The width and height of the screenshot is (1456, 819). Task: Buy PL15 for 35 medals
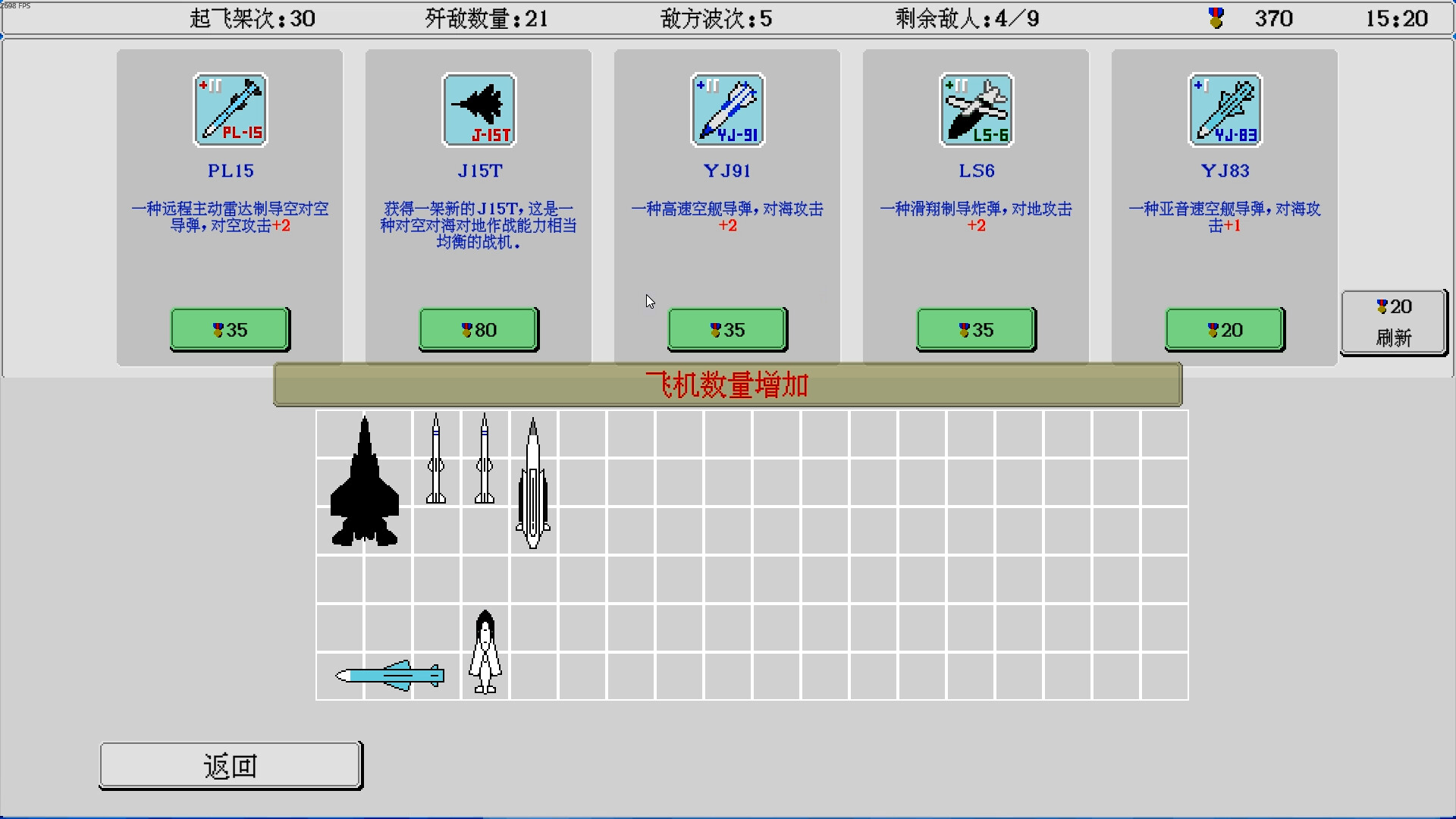coord(231,330)
